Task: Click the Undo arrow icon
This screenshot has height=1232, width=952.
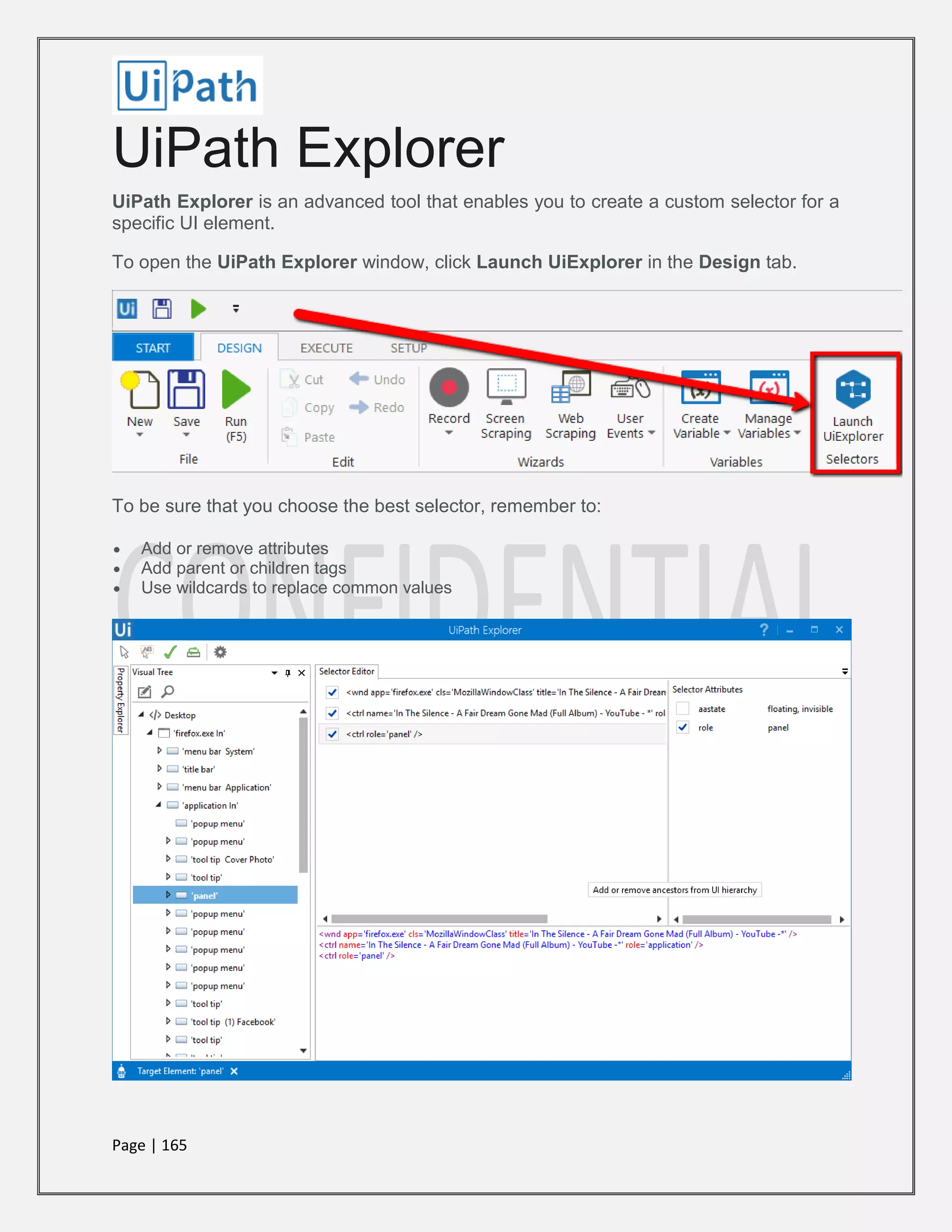Action: click(x=359, y=378)
